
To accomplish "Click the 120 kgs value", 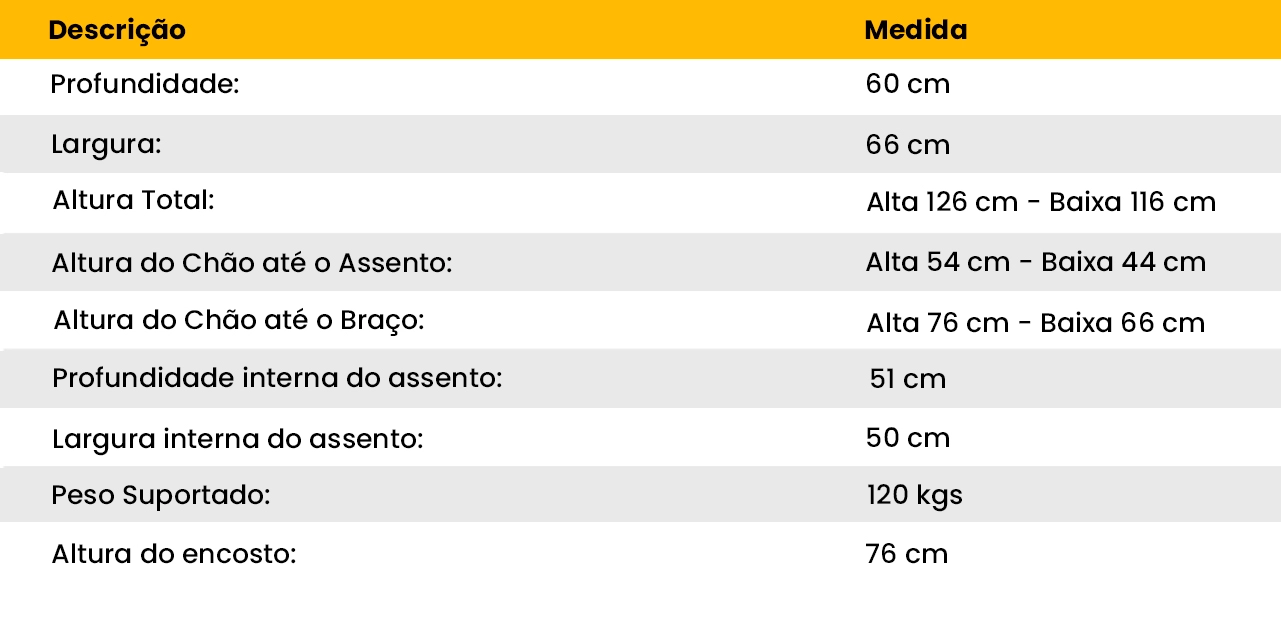I will (x=914, y=495).
